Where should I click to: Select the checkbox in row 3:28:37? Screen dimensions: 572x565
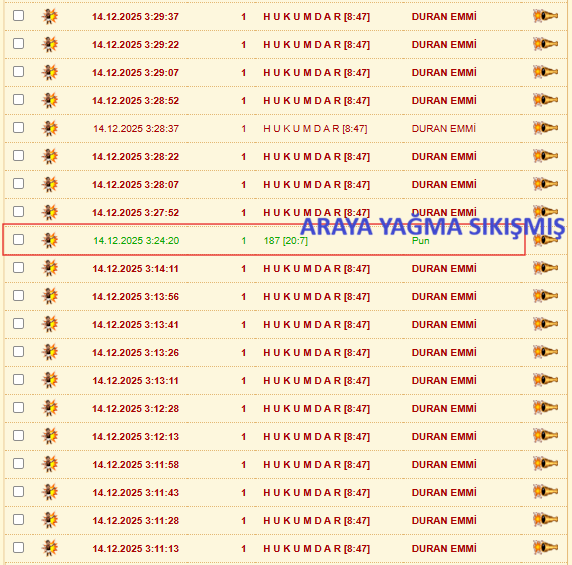[19, 128]
